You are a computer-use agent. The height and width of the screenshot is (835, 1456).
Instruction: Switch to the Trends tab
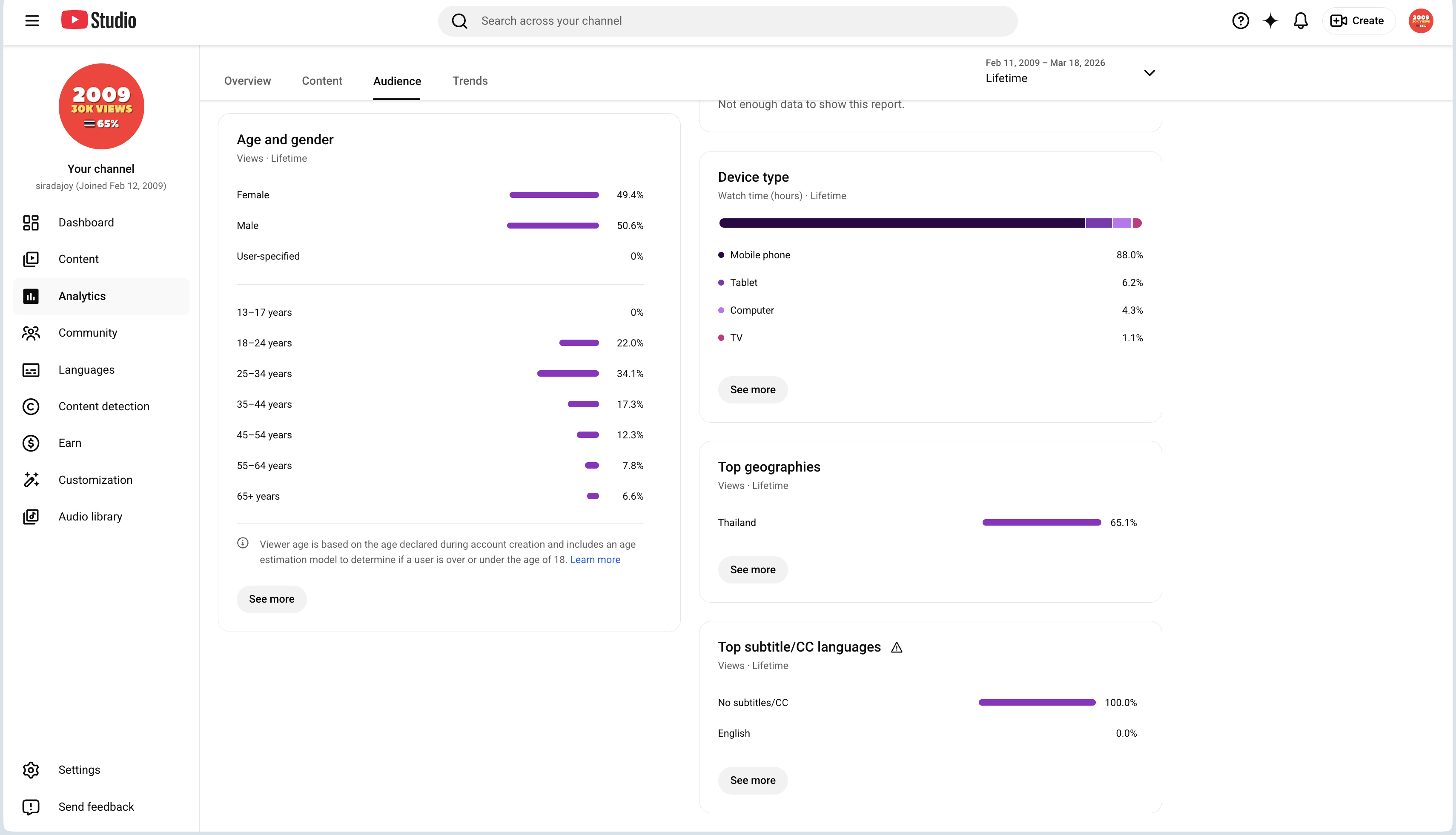[x=470, y=81]
